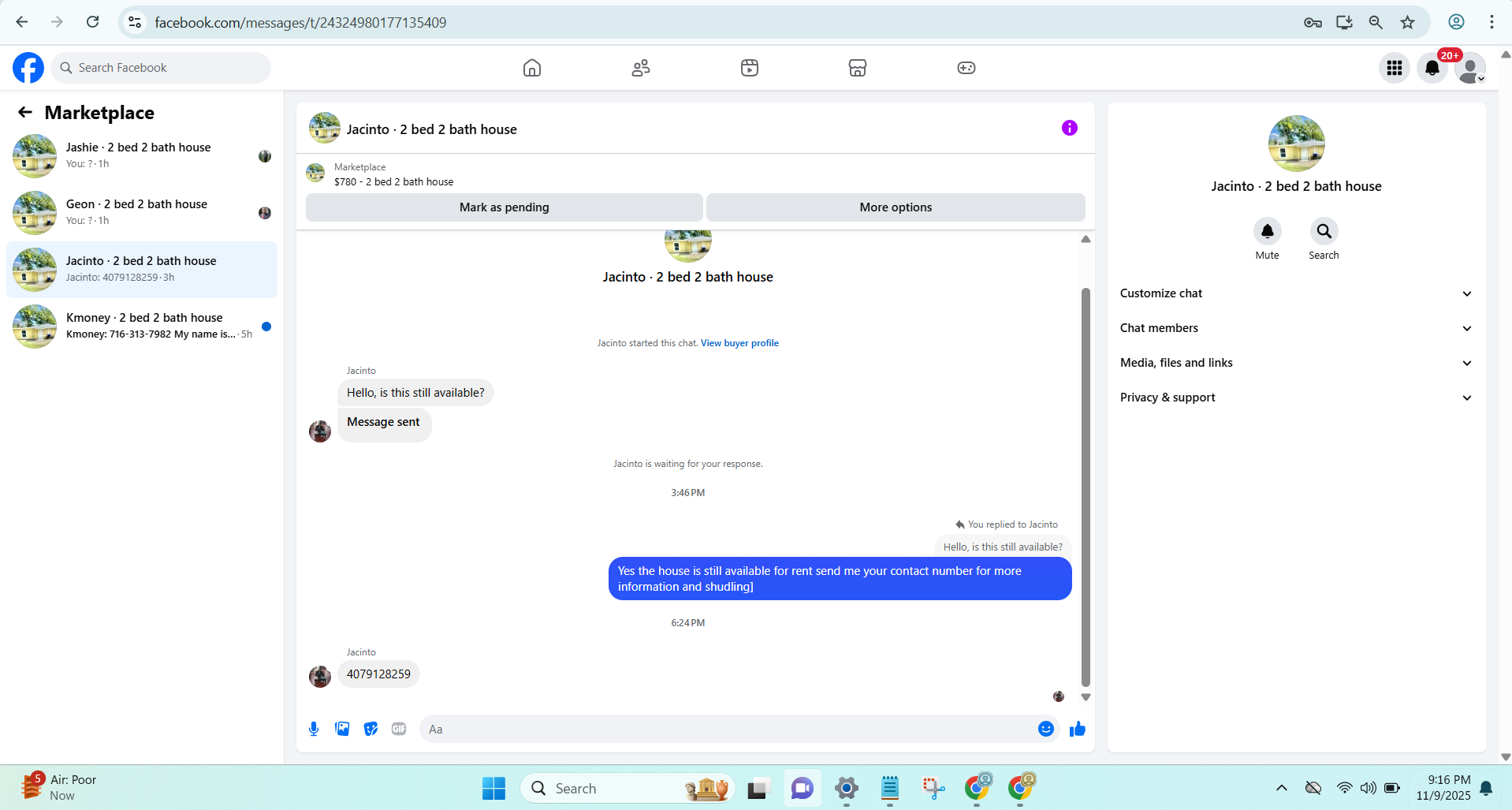Open the View buyer profile link
Image resolution: width=1512 pixels, height=810 pixels.
tap(739, 343)
